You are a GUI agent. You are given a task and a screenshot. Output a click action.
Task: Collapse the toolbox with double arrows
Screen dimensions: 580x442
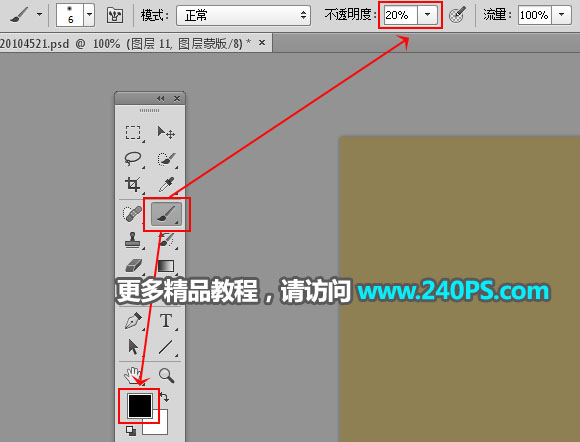point(161,98)
